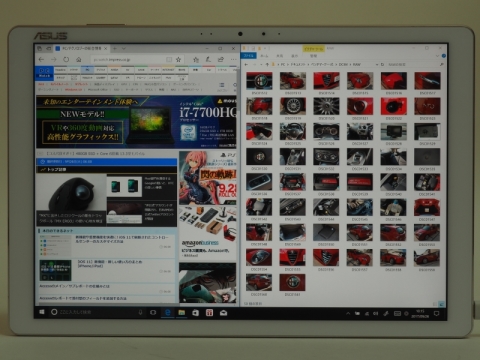Open a new Edge tab
This screenshot has width=480, height=360.
click(x=115, y=49)
